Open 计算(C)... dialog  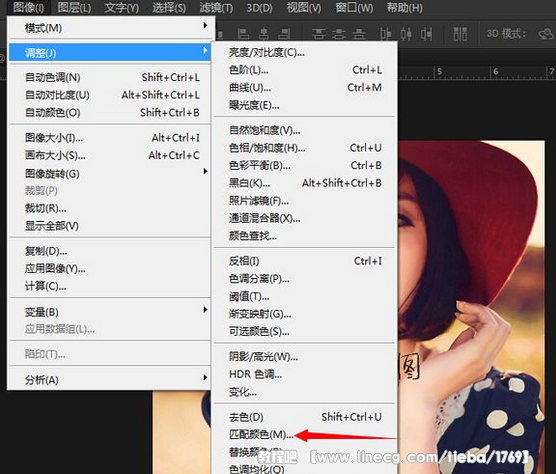click(x=109, y=286)
